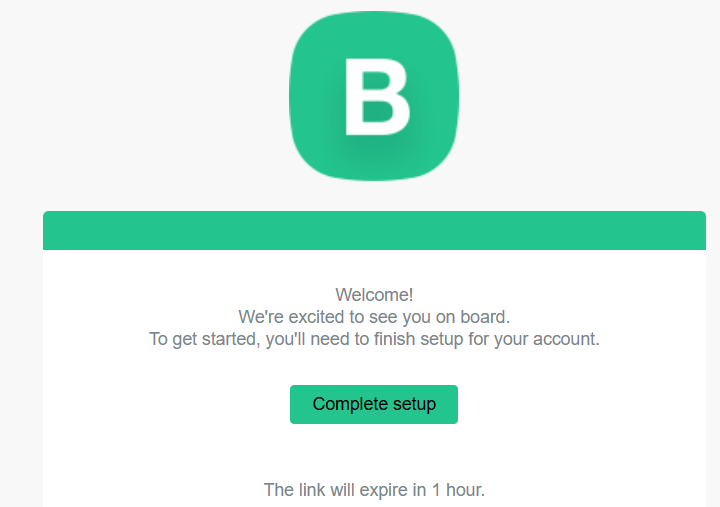Click the white letter B in the logo

(x=375, y=97)
